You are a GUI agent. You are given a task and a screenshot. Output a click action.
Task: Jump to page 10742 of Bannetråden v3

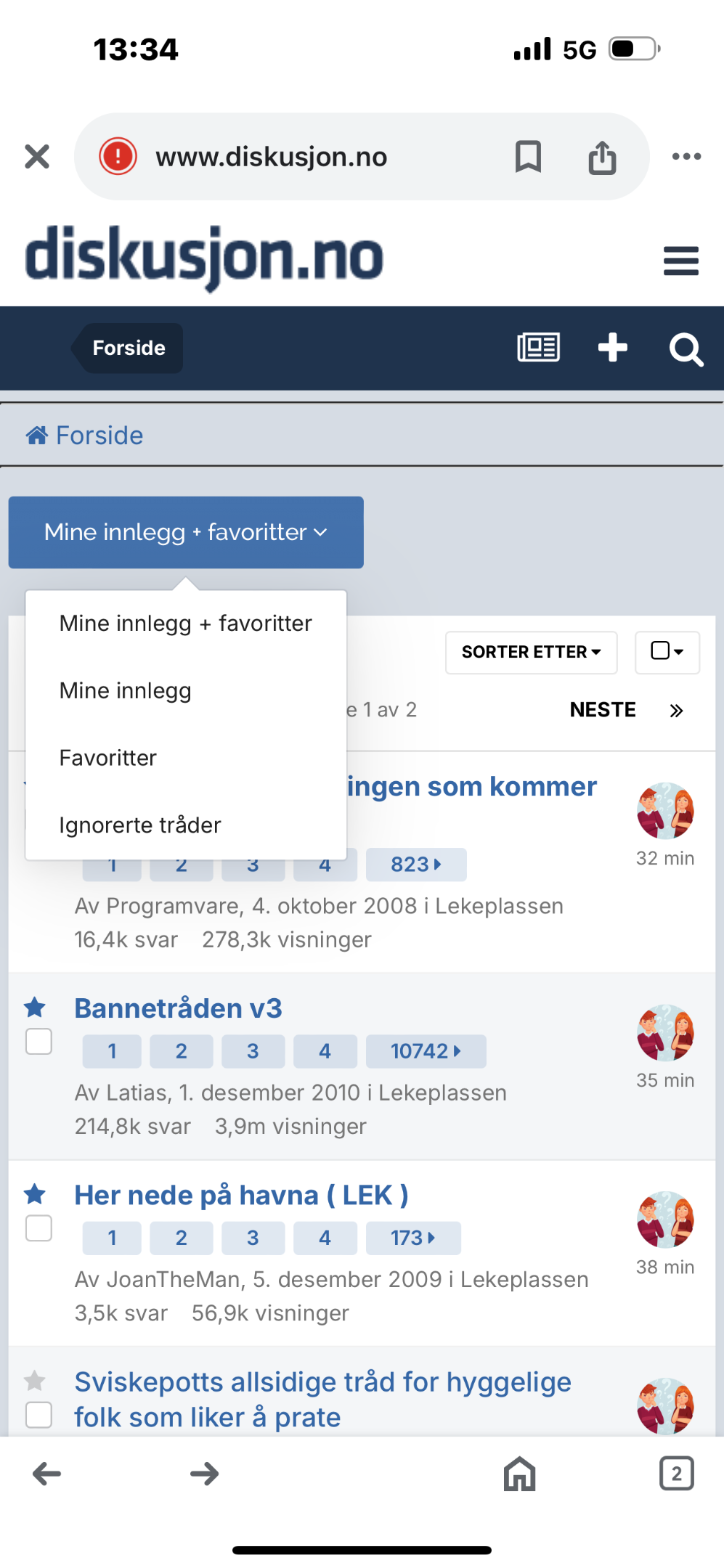tap(426, 1051)
